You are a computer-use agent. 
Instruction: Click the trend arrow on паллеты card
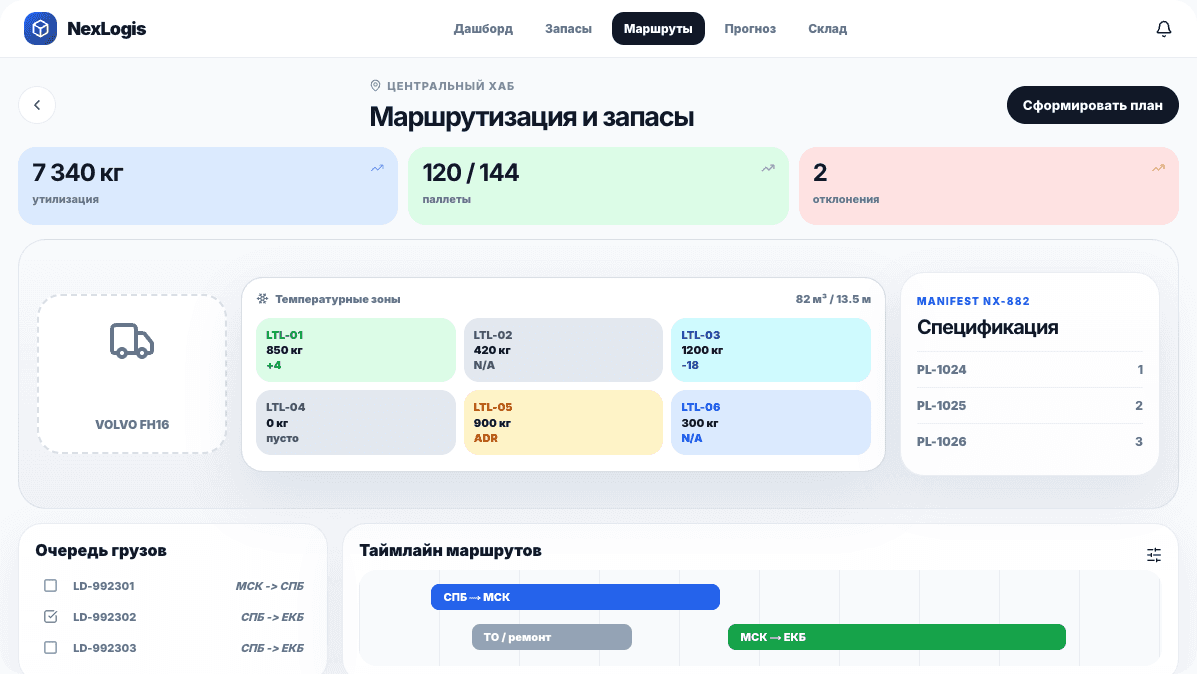point(767,170)
